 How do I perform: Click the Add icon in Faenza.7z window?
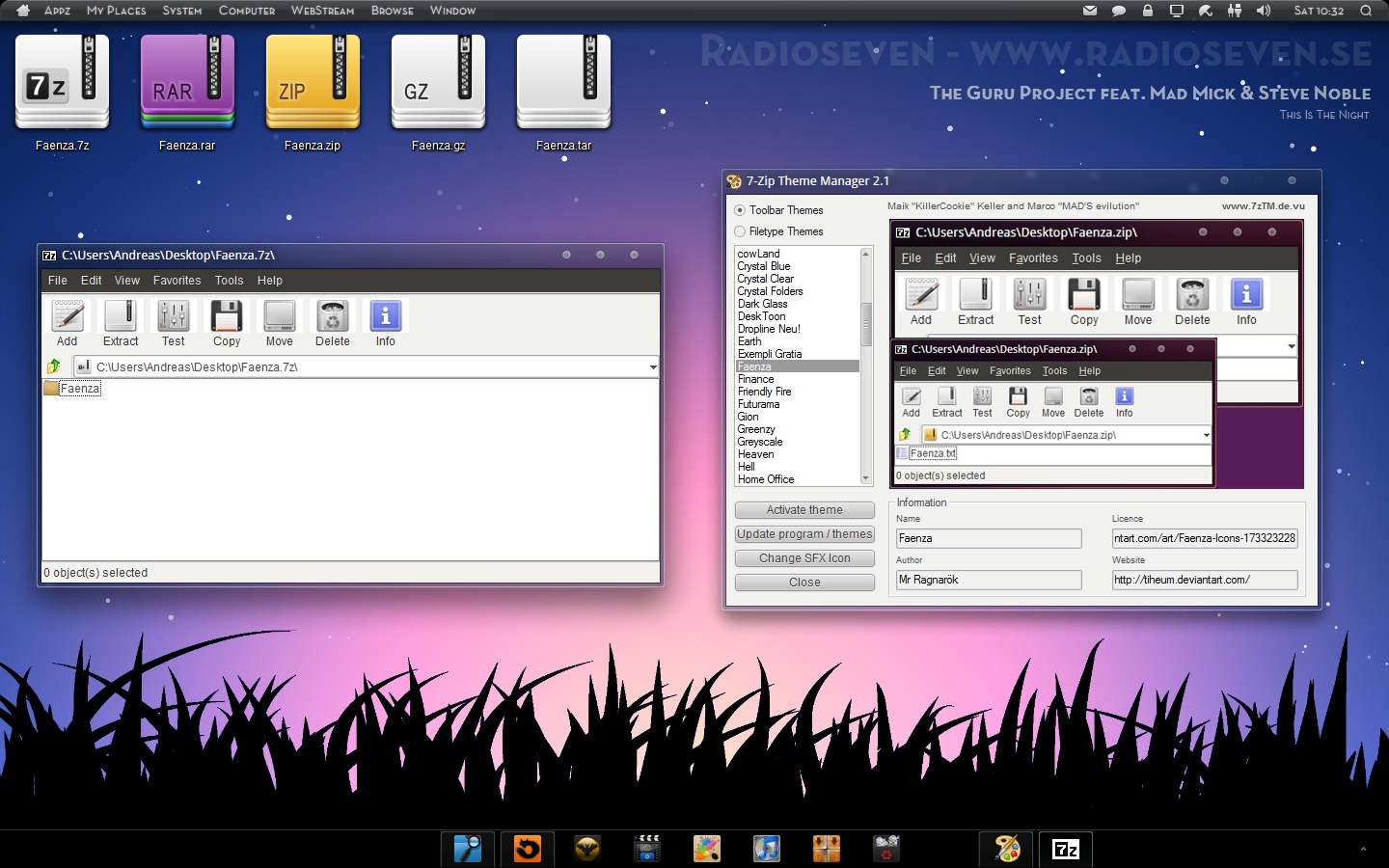(x=68, y=315)
